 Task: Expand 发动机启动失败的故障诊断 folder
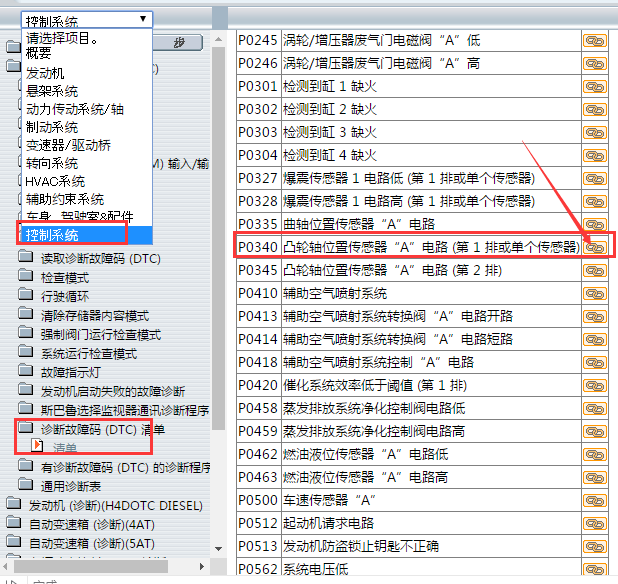26,389
